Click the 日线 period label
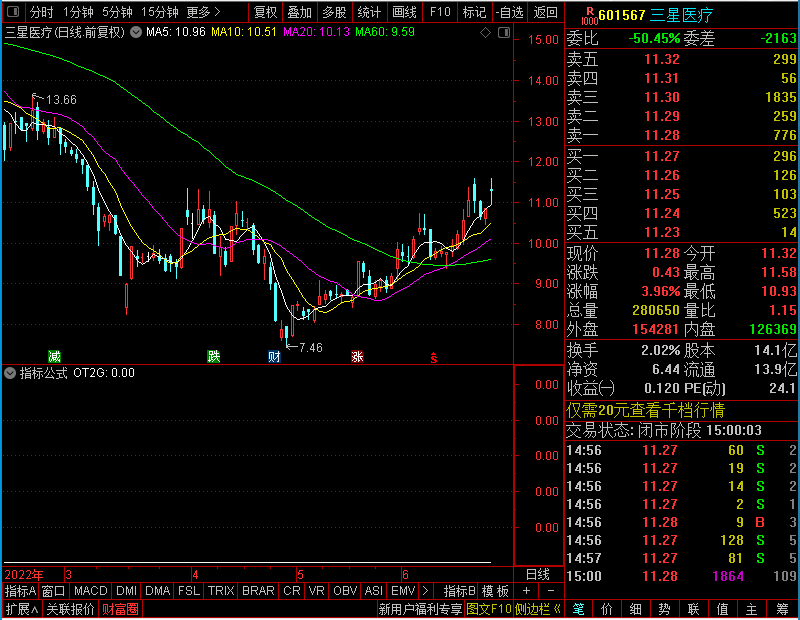Viewport: 800px width, 620px height. [x=538, y=575]
